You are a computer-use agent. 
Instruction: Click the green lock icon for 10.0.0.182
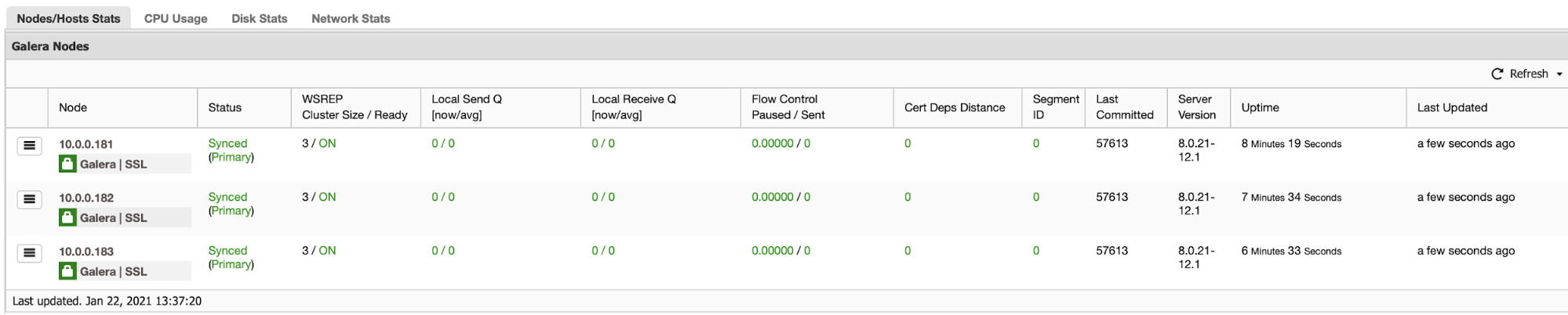[x=68, y=217]
